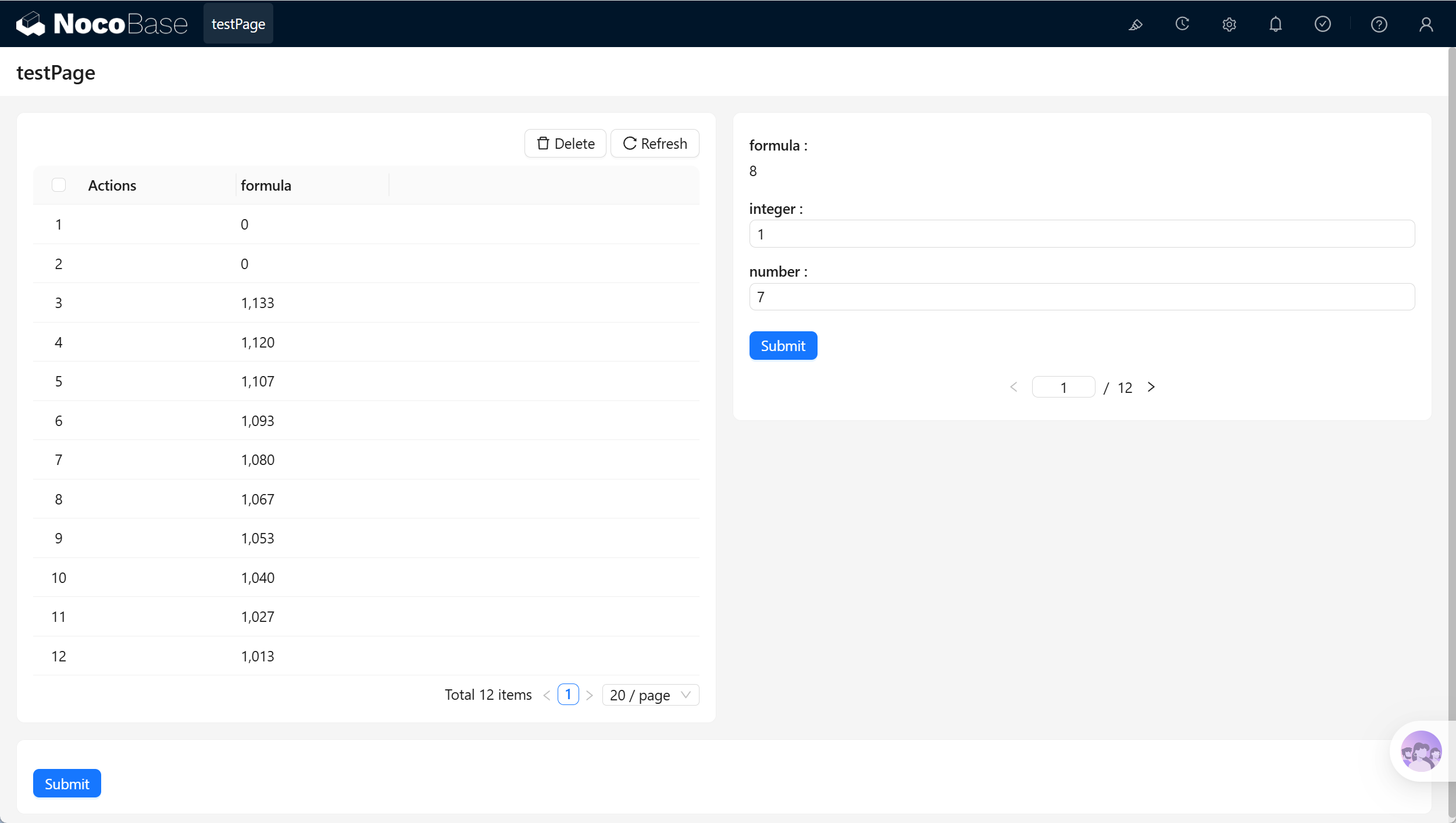Image resolution: width=1456 pixels, height=823 pixels.
Task: Go to next record in the form pager
Action: tap(1151, 387)
